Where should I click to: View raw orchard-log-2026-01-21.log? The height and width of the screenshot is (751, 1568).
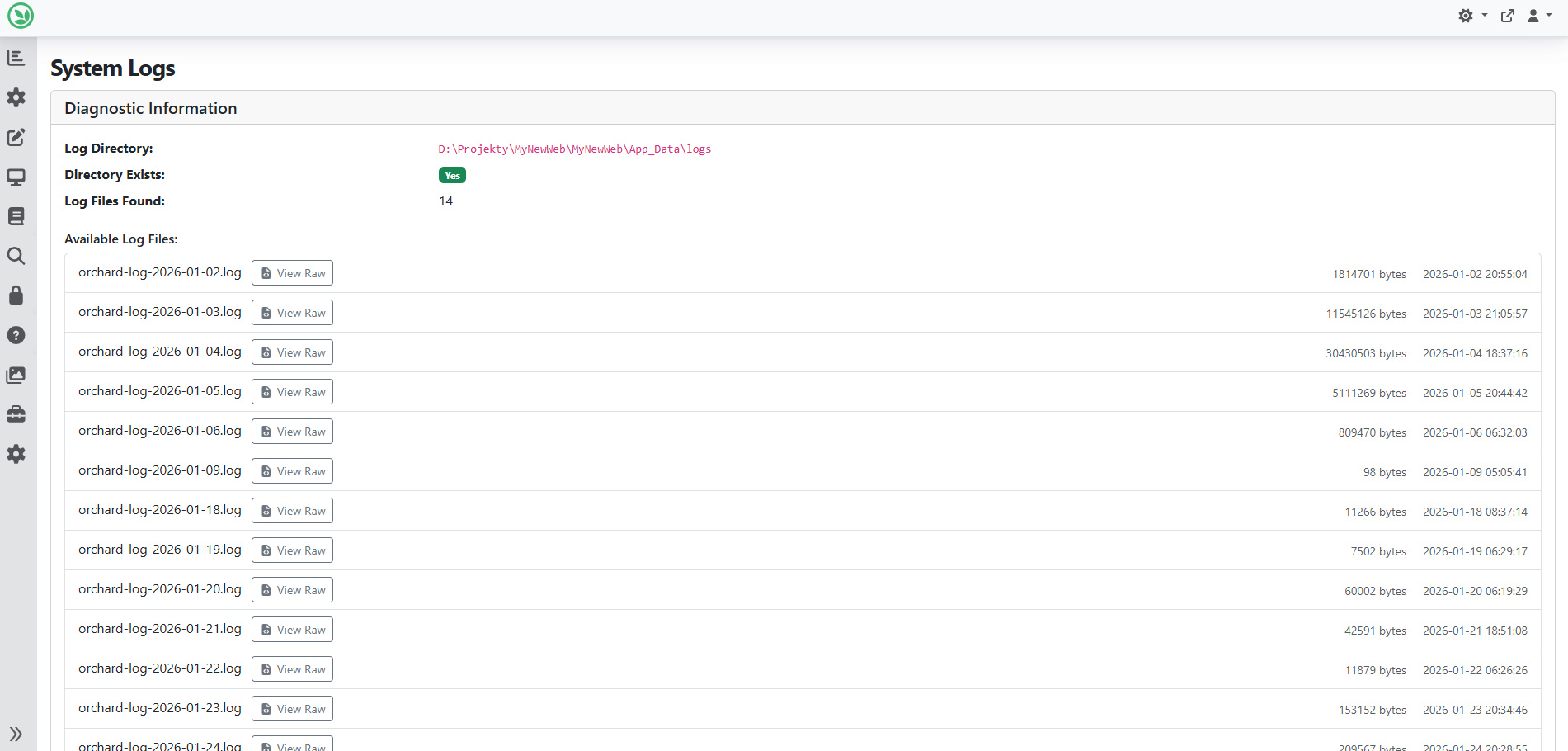[292, 630]
